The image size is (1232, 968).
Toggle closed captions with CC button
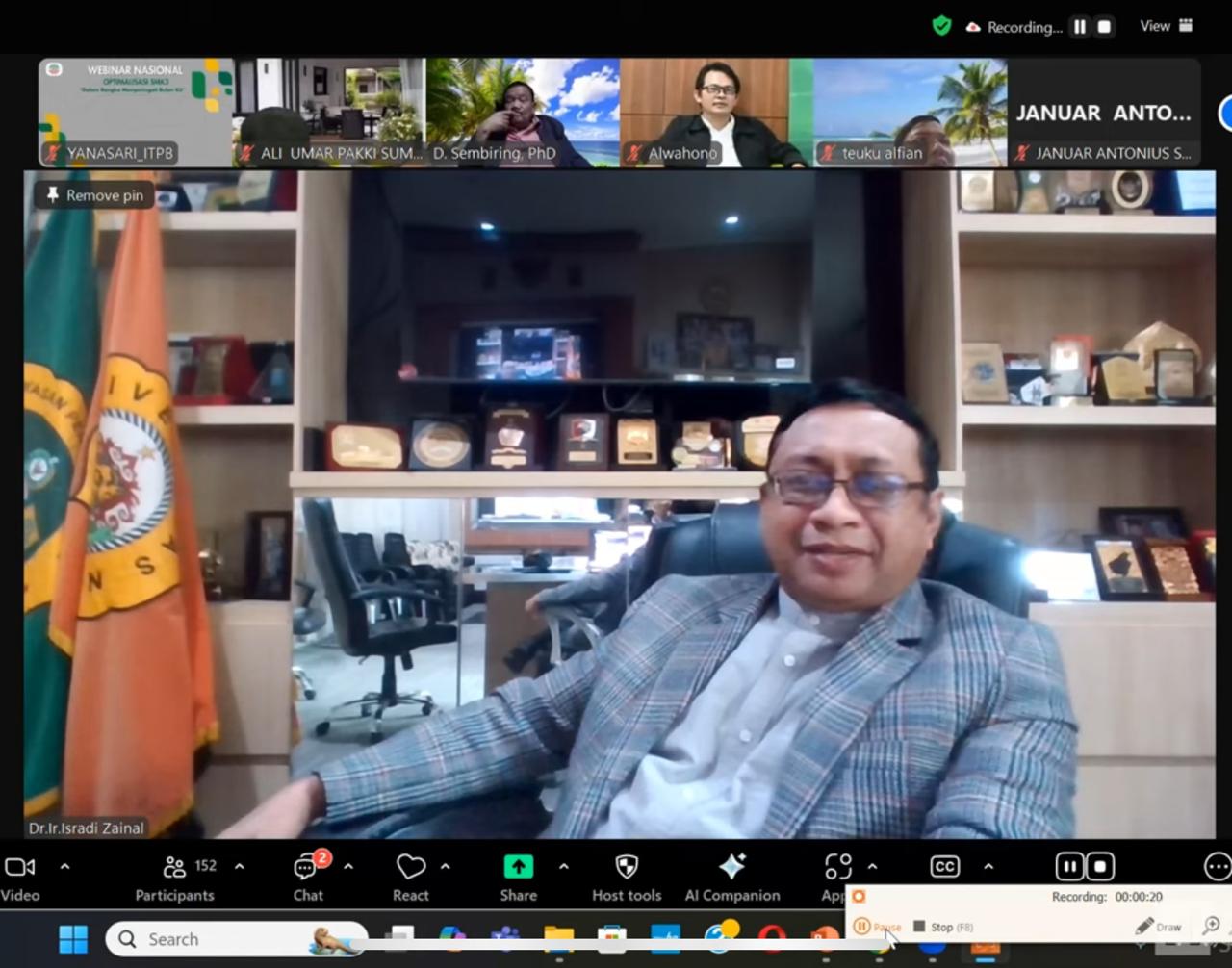944,867
